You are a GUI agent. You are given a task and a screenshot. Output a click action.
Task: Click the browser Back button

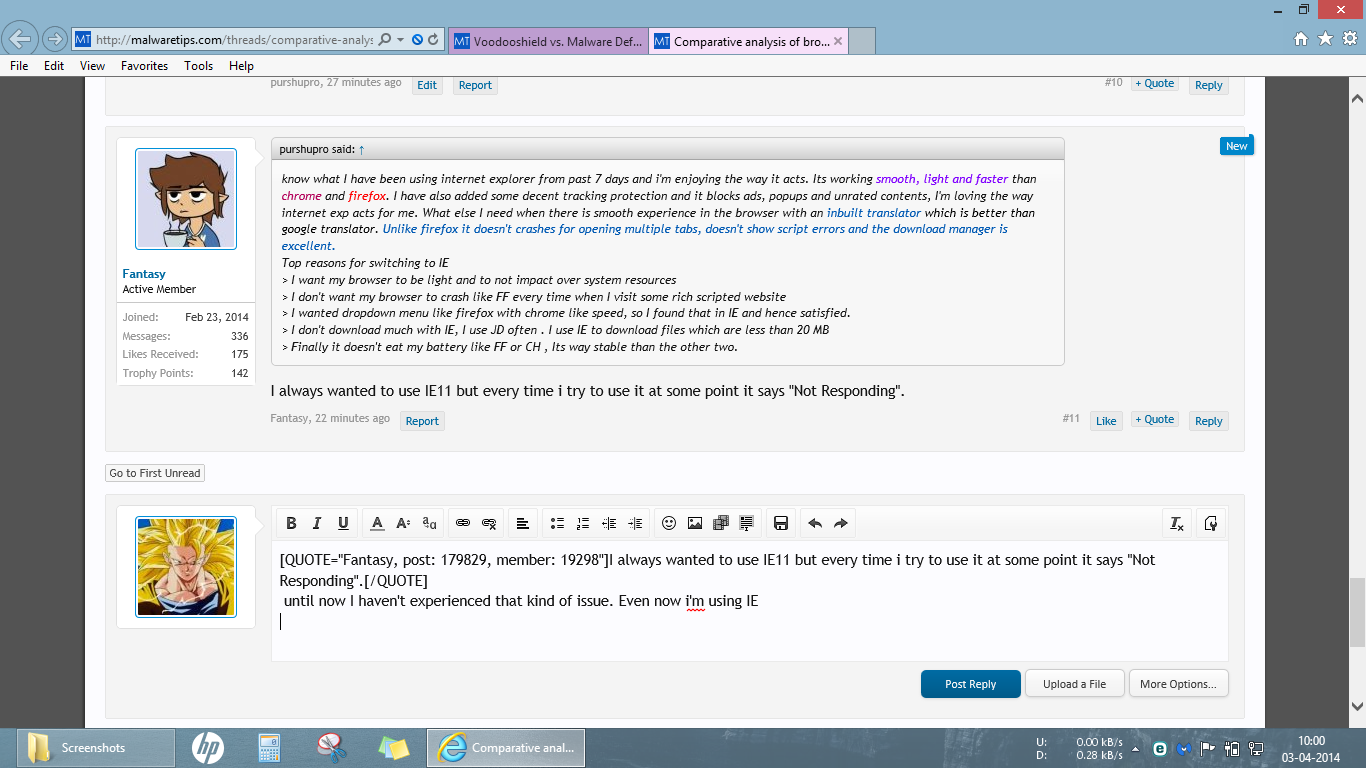click(x=20, y=40)
